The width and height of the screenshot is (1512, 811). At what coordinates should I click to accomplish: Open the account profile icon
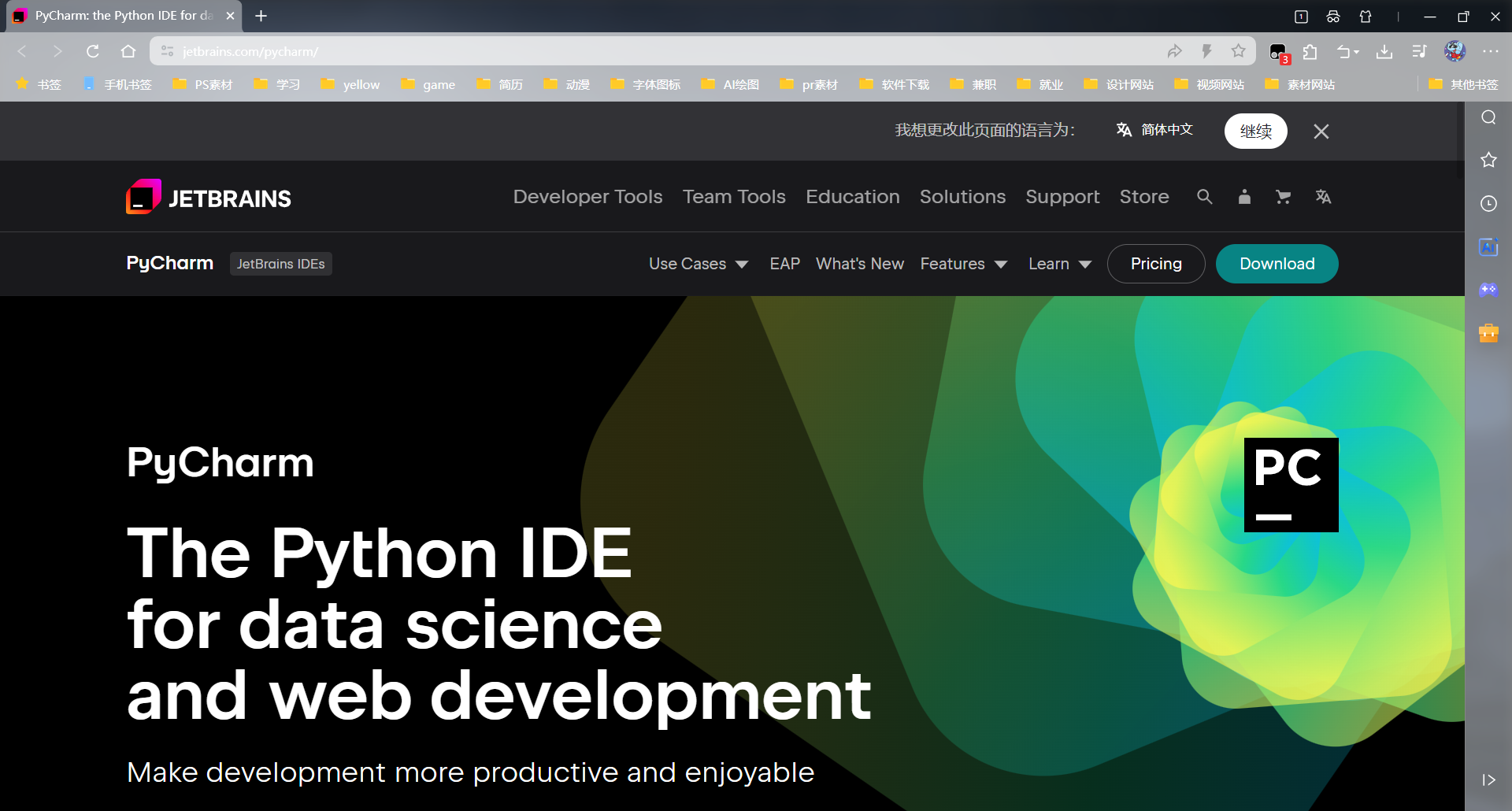[1244, 197]
